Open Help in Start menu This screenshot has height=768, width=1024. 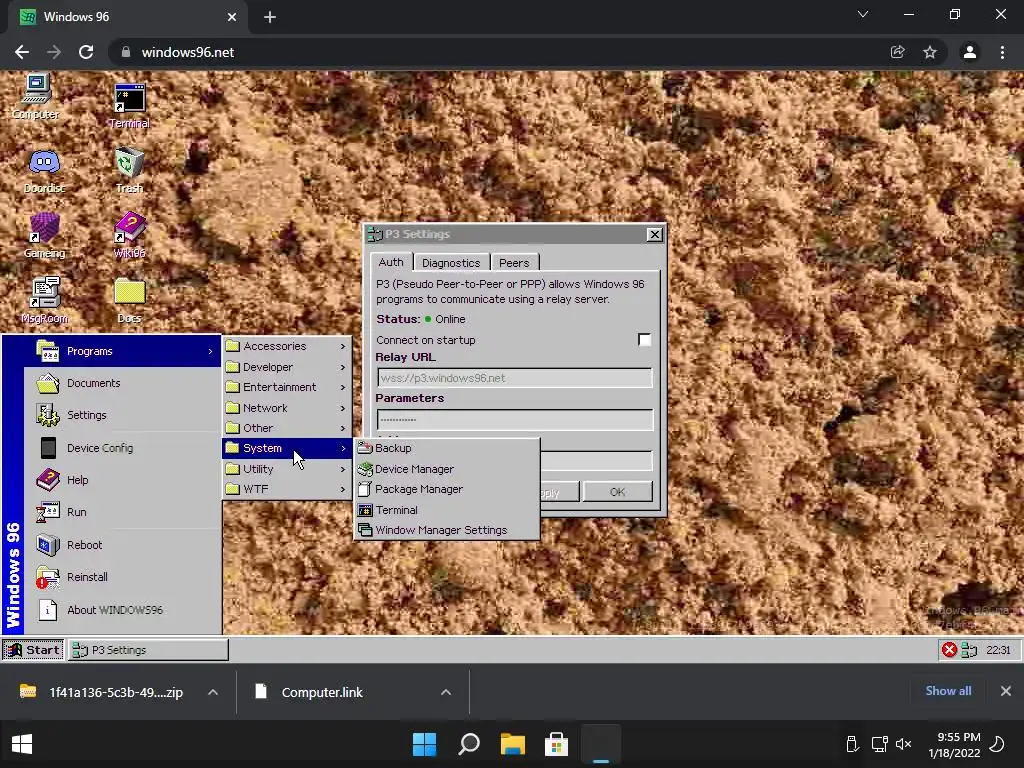point(123,480)
